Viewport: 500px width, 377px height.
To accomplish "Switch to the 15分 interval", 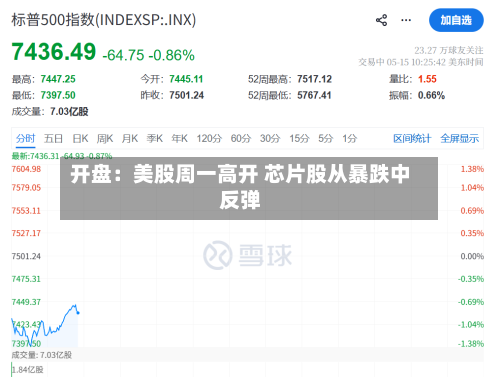I will (x=299, y=138).
